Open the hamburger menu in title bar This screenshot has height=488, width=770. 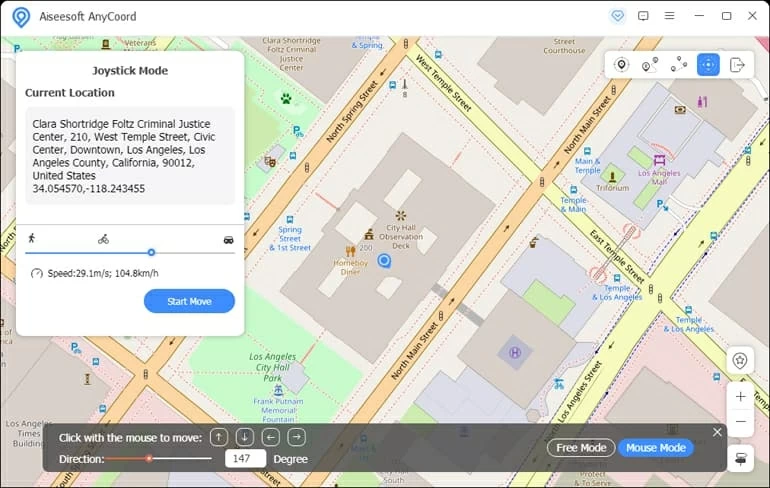(x=670, y=16)
